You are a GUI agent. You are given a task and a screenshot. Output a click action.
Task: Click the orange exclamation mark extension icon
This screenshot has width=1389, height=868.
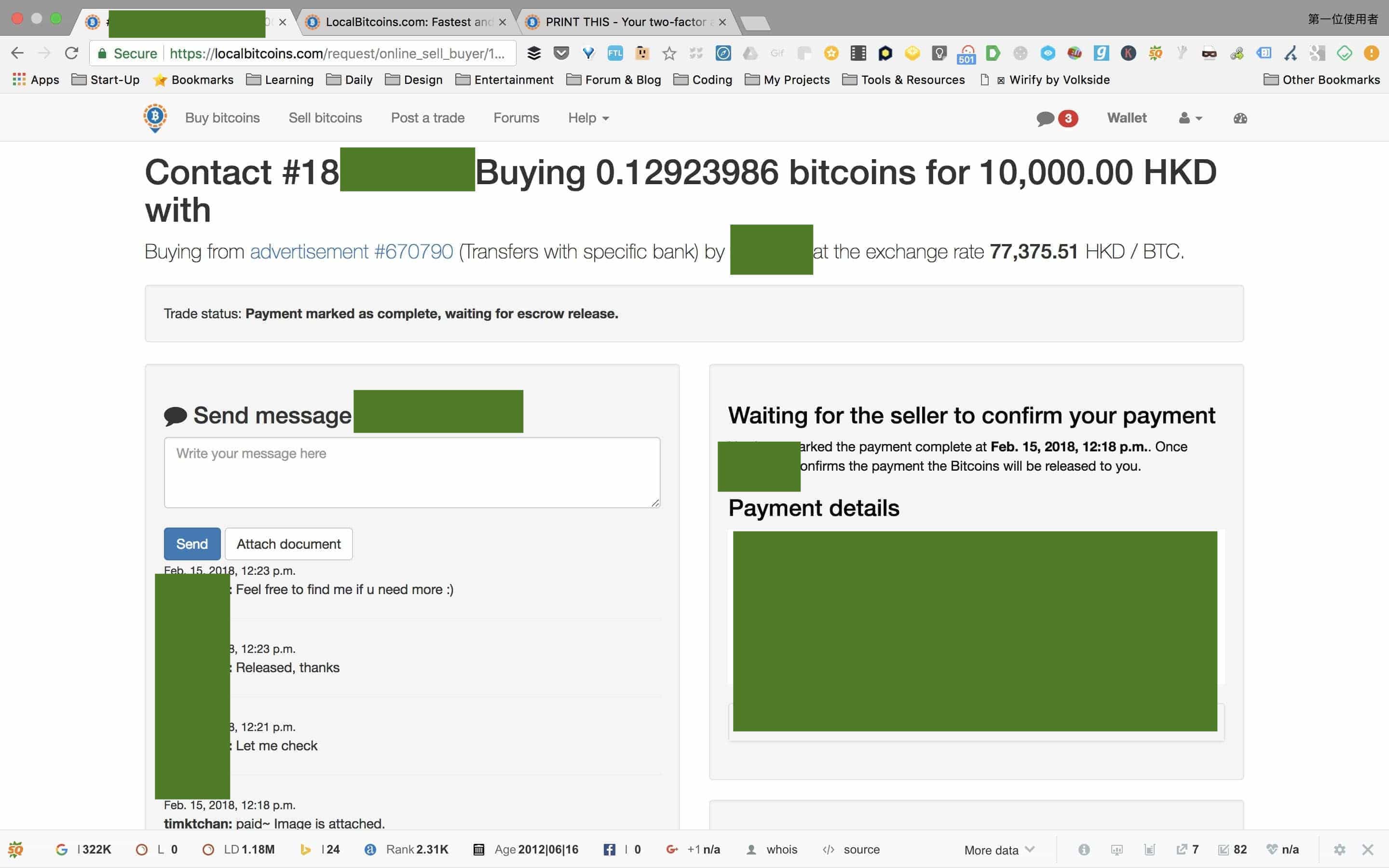point(1371,54)
